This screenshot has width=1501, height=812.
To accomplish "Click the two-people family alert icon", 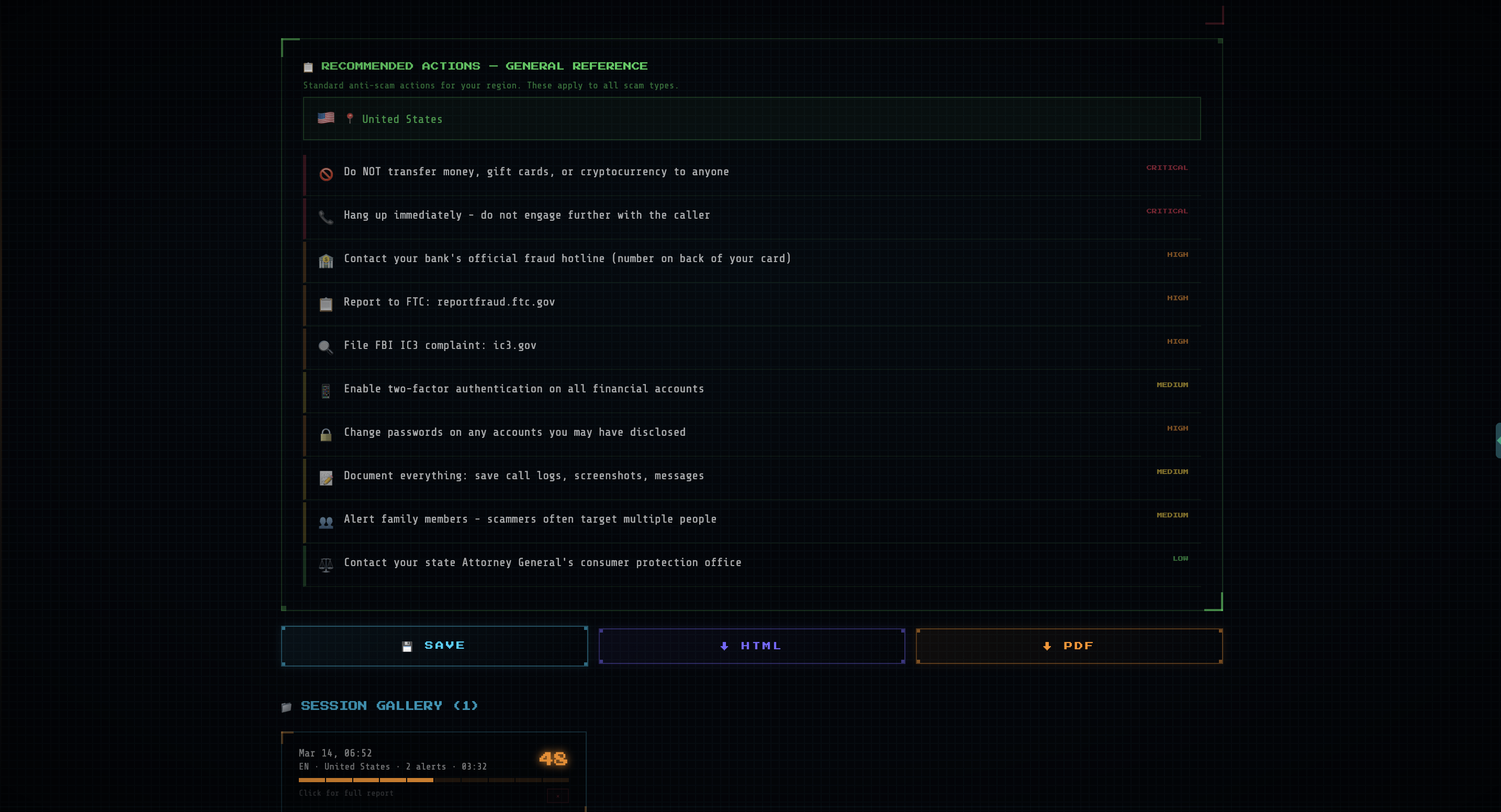I will pyautogui.click(x=326, y=522).
